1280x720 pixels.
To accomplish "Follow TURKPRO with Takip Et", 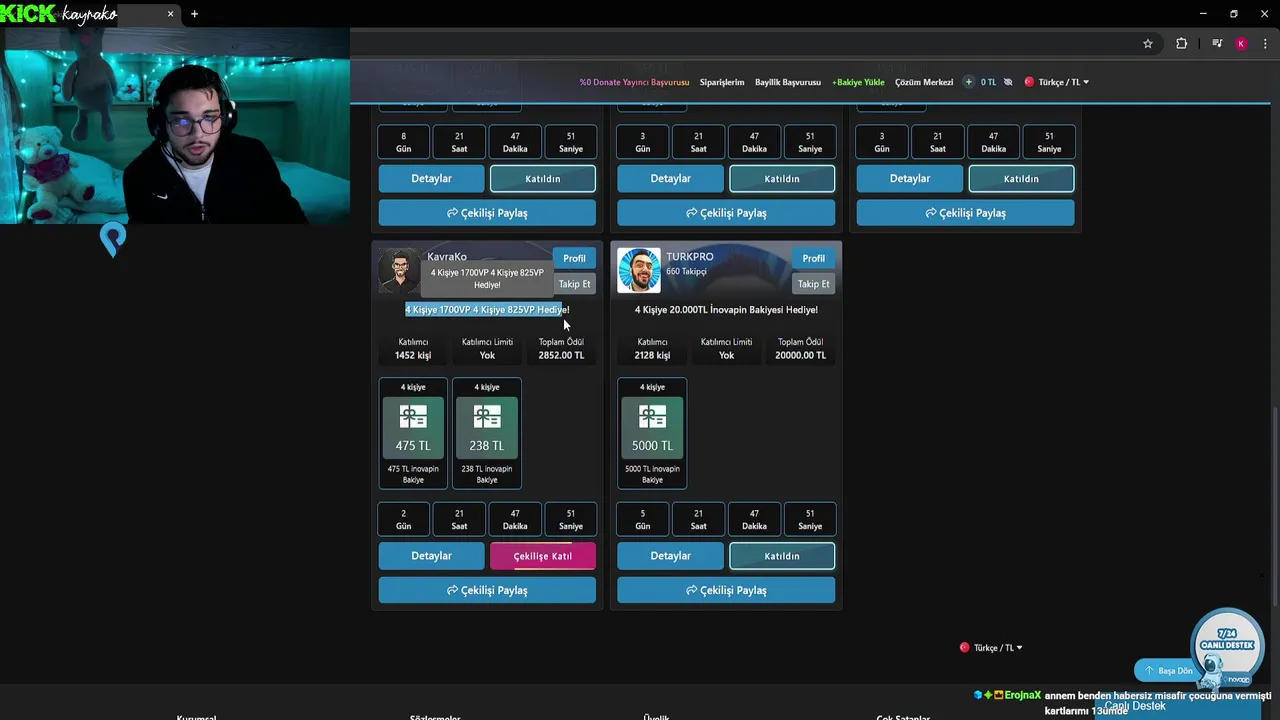I will point(814,284).
